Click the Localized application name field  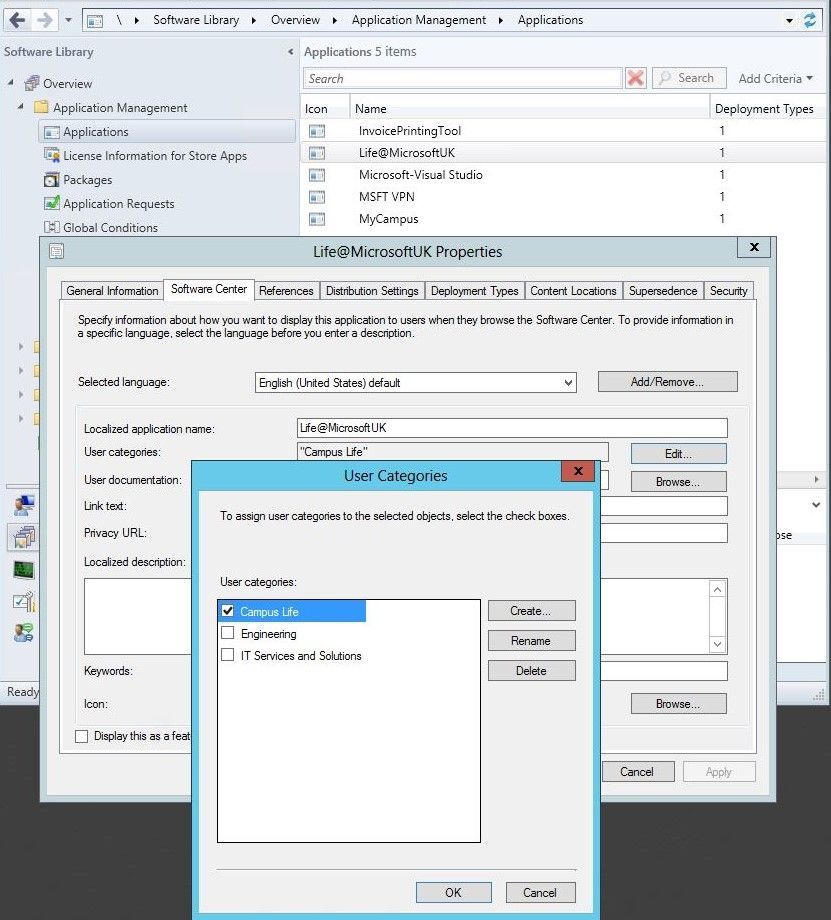(512, 428)
